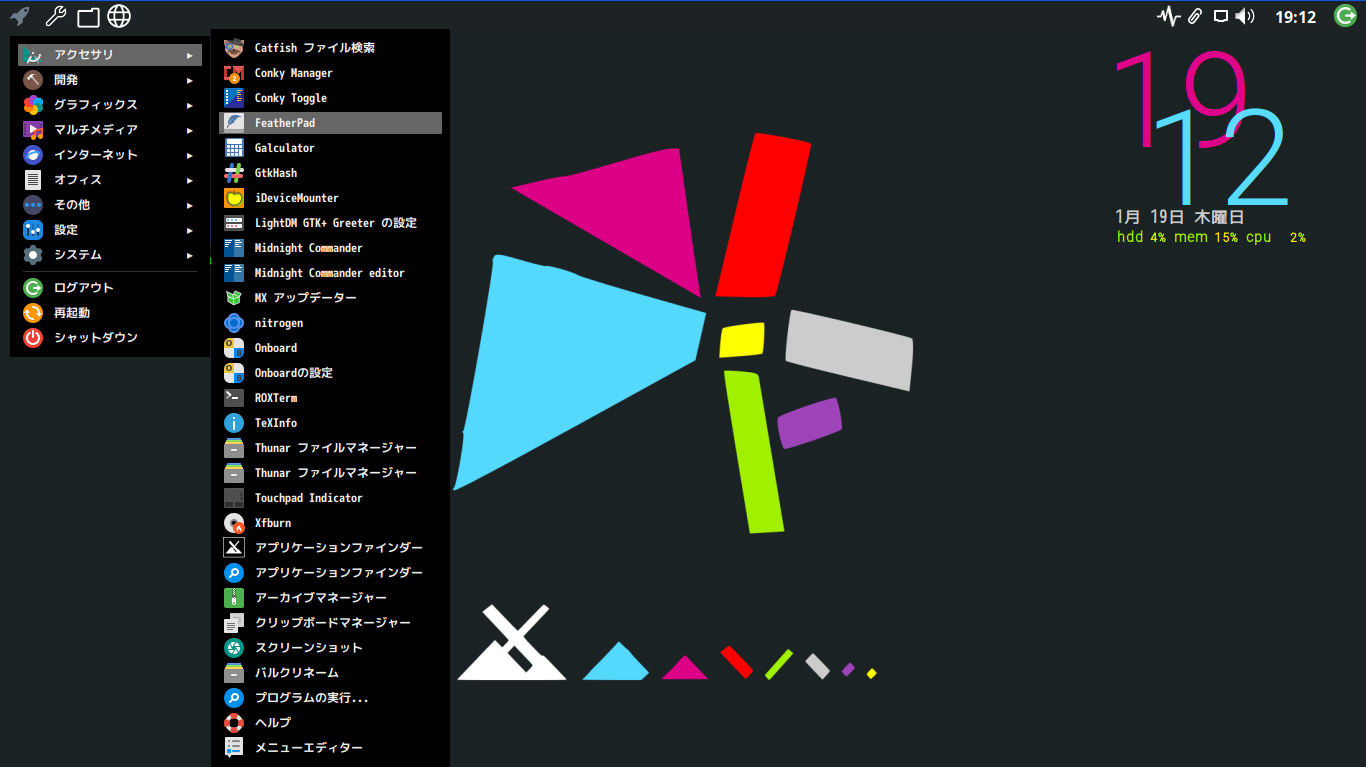Expand the システム submenu arrow

click(190, 255)
